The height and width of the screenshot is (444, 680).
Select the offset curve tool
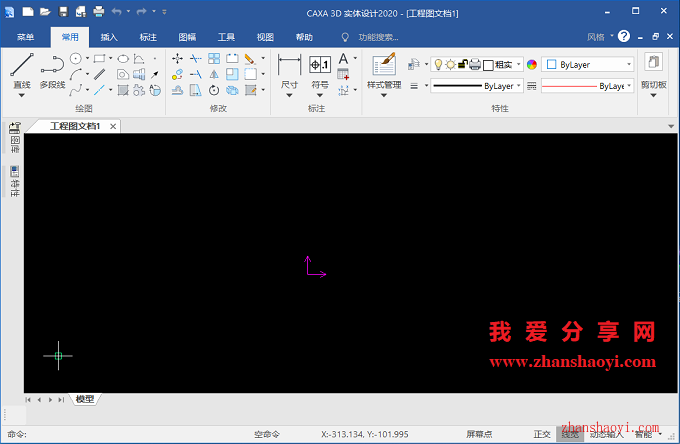point(177,90)
